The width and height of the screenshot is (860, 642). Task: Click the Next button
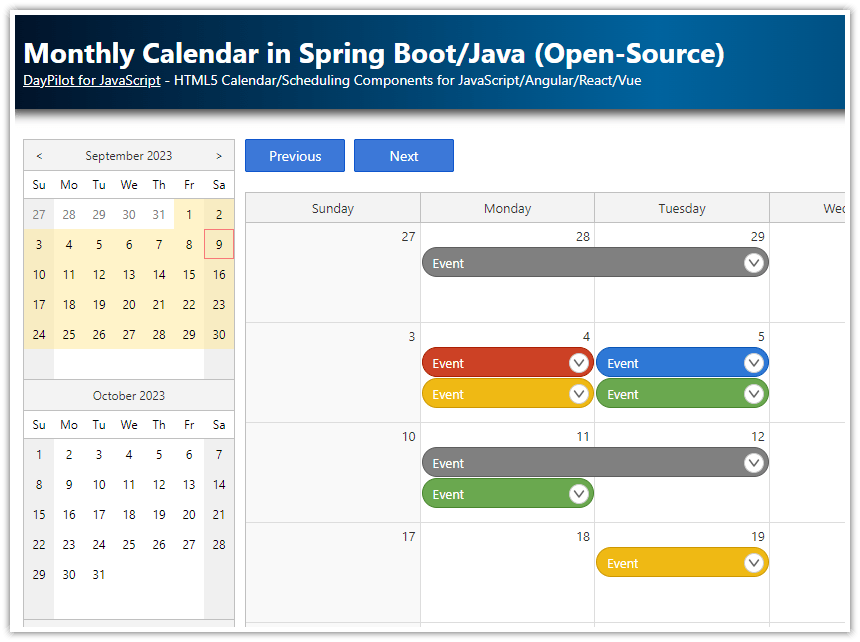403,155
